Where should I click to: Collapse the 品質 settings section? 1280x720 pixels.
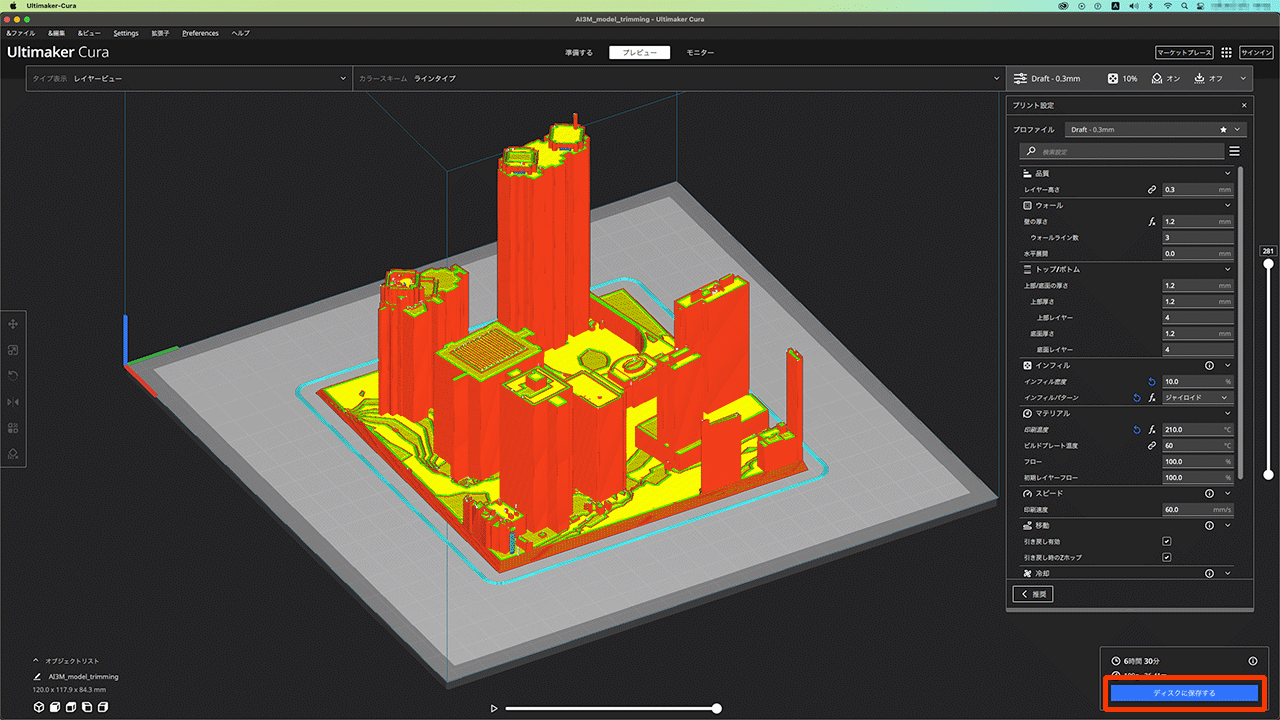coord(1228,173)
